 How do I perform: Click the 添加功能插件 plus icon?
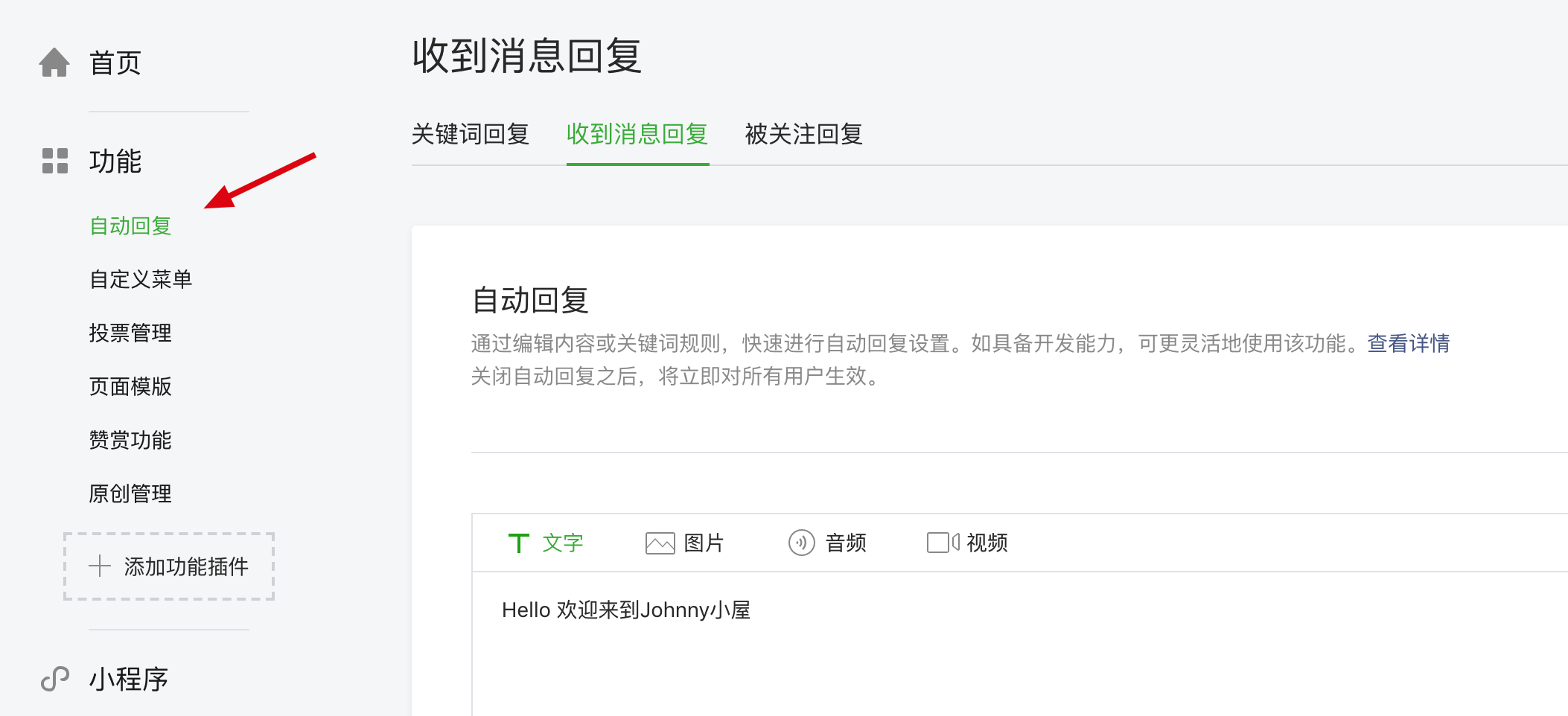coord(99,566)
